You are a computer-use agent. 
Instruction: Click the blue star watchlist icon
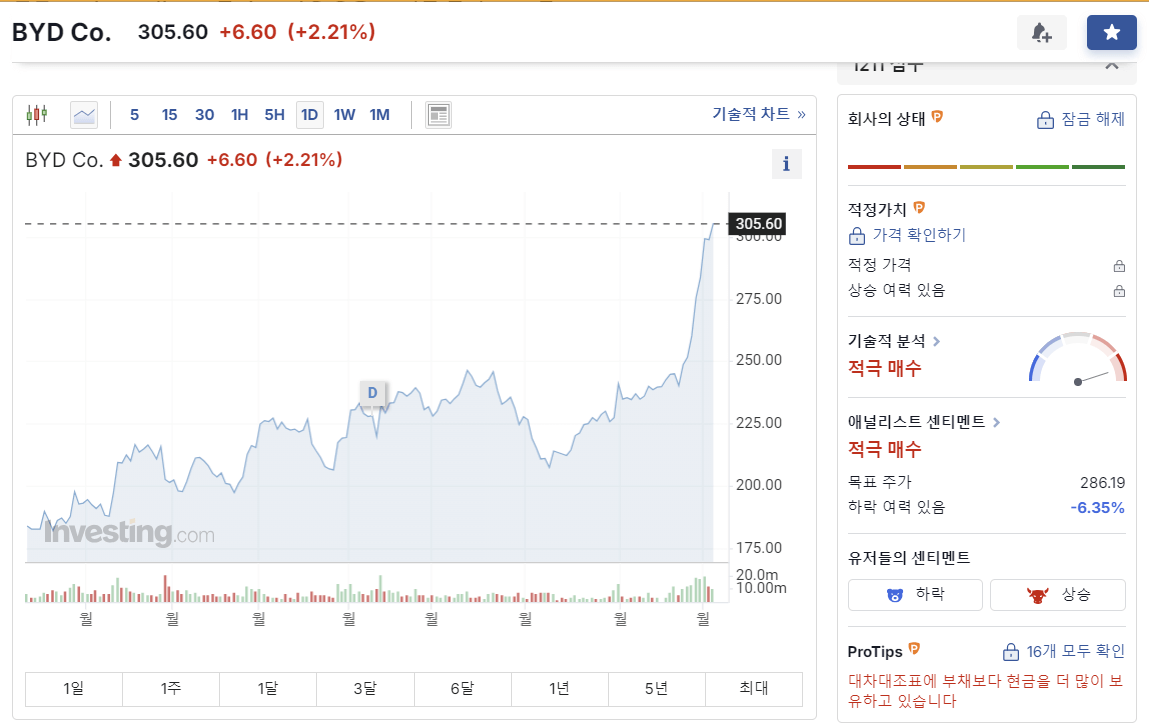1111,31
